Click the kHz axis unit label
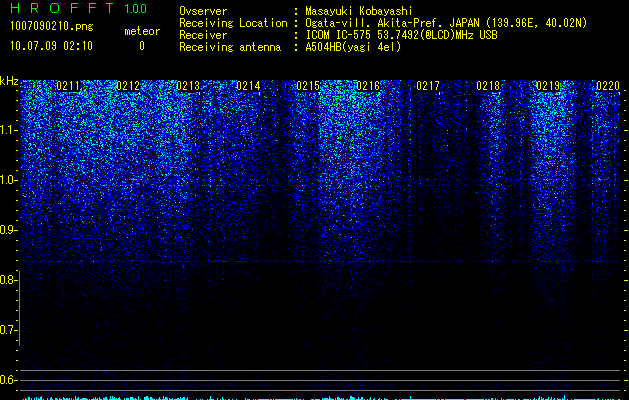This screenshot has height=400, width=629. click(x=9, y=81)
